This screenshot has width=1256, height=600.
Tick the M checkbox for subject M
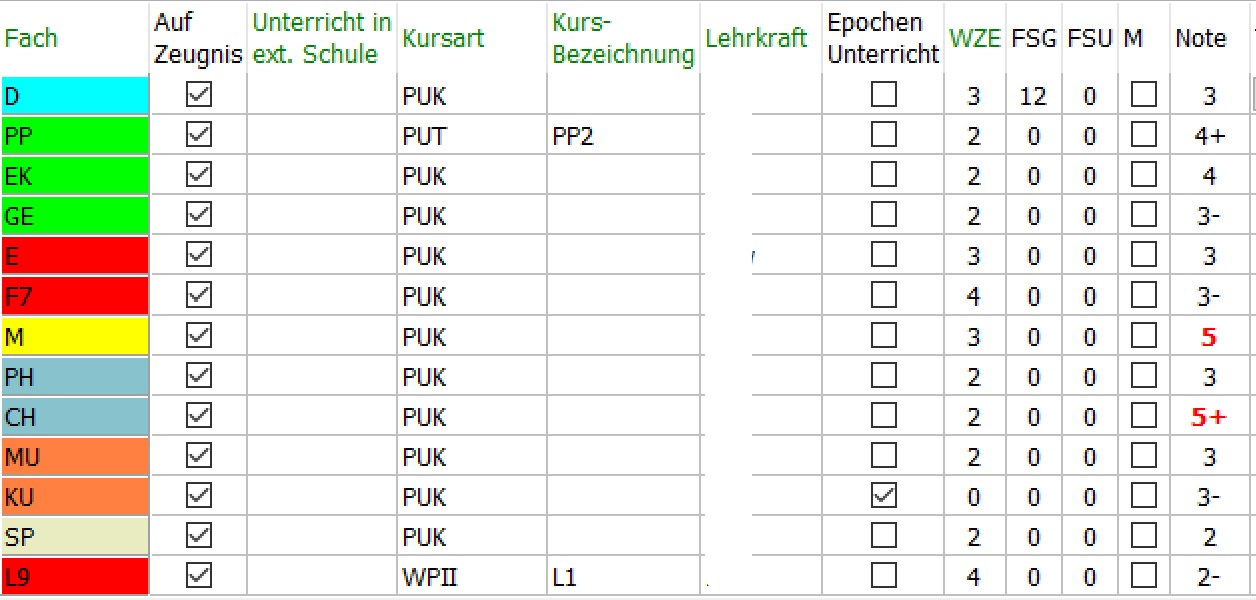click(x=1143, y=336)
